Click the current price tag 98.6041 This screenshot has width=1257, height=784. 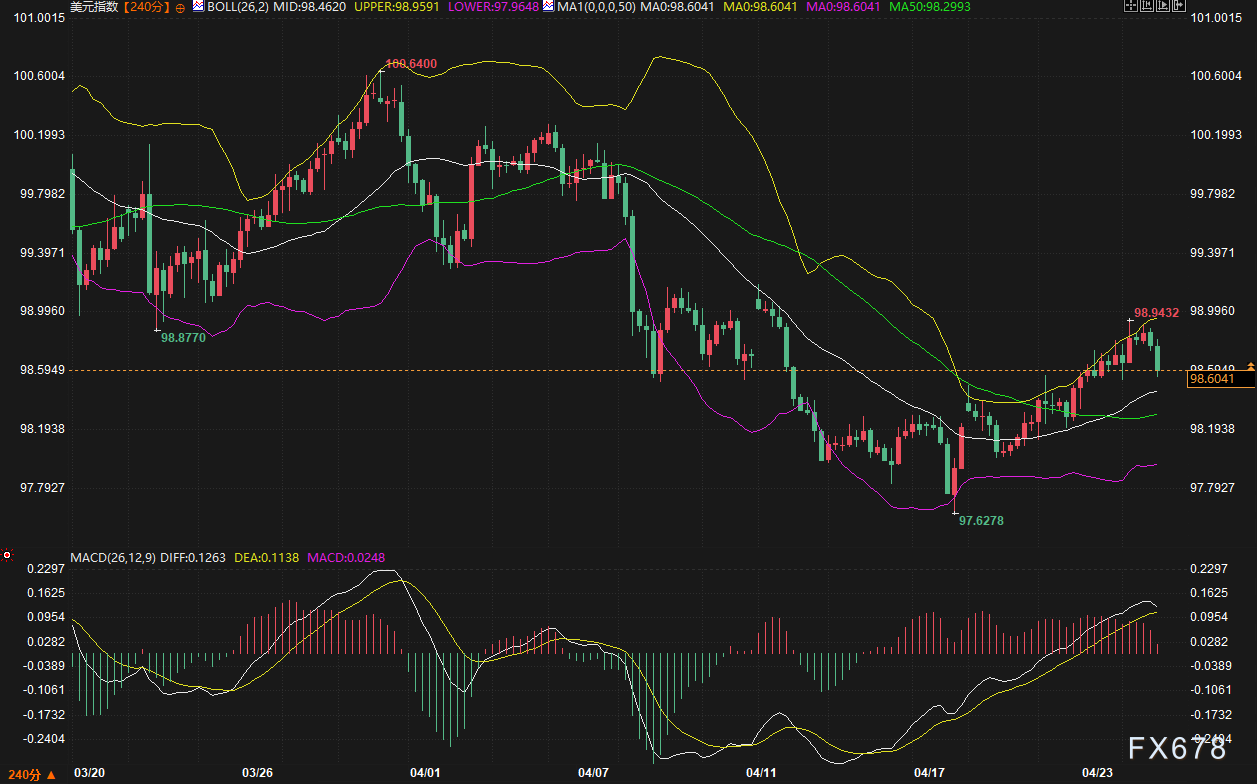coord(1212,379)
